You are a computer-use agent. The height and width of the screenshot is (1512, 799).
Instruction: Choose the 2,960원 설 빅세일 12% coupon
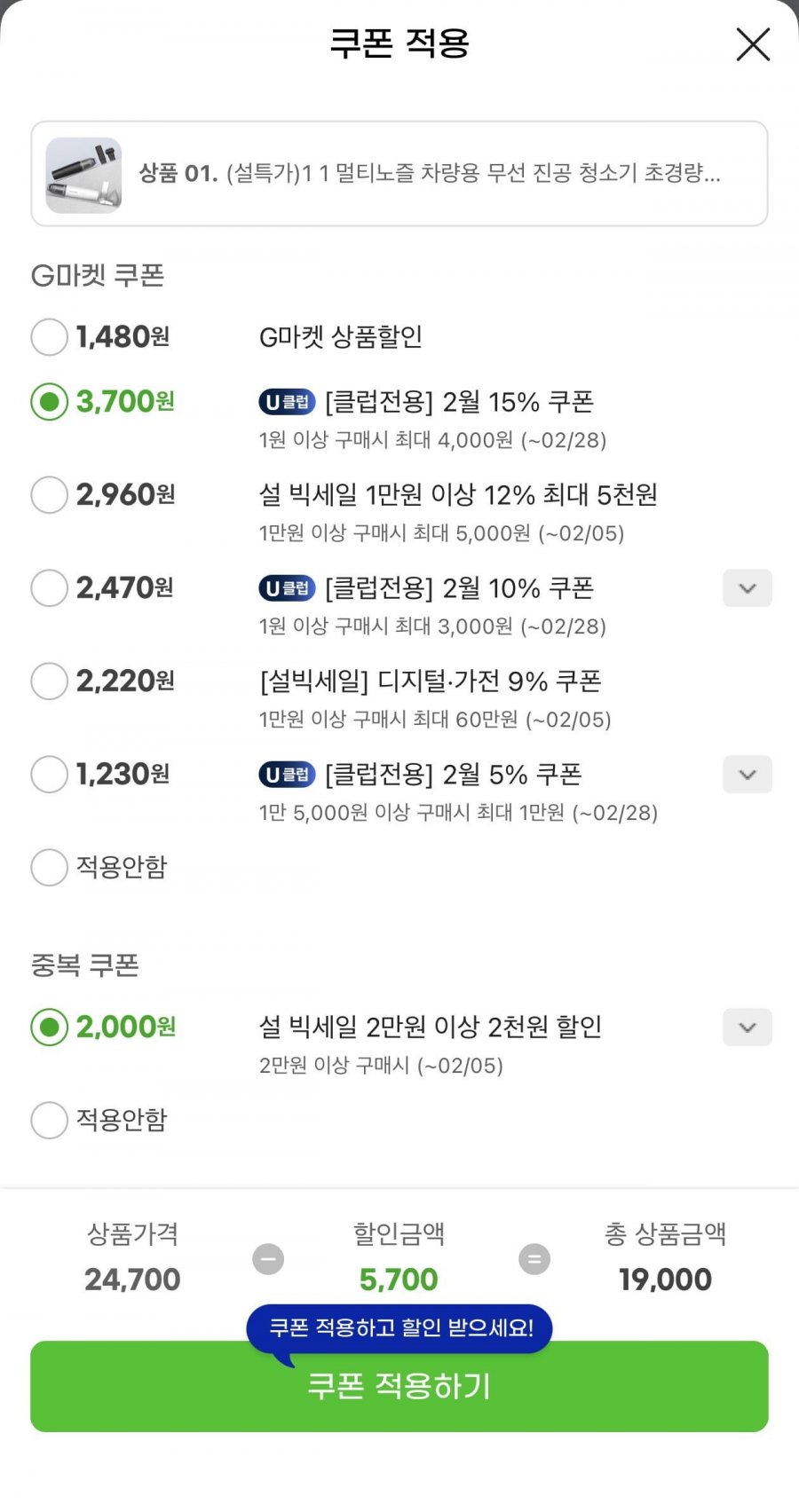(x=50, y=495)
